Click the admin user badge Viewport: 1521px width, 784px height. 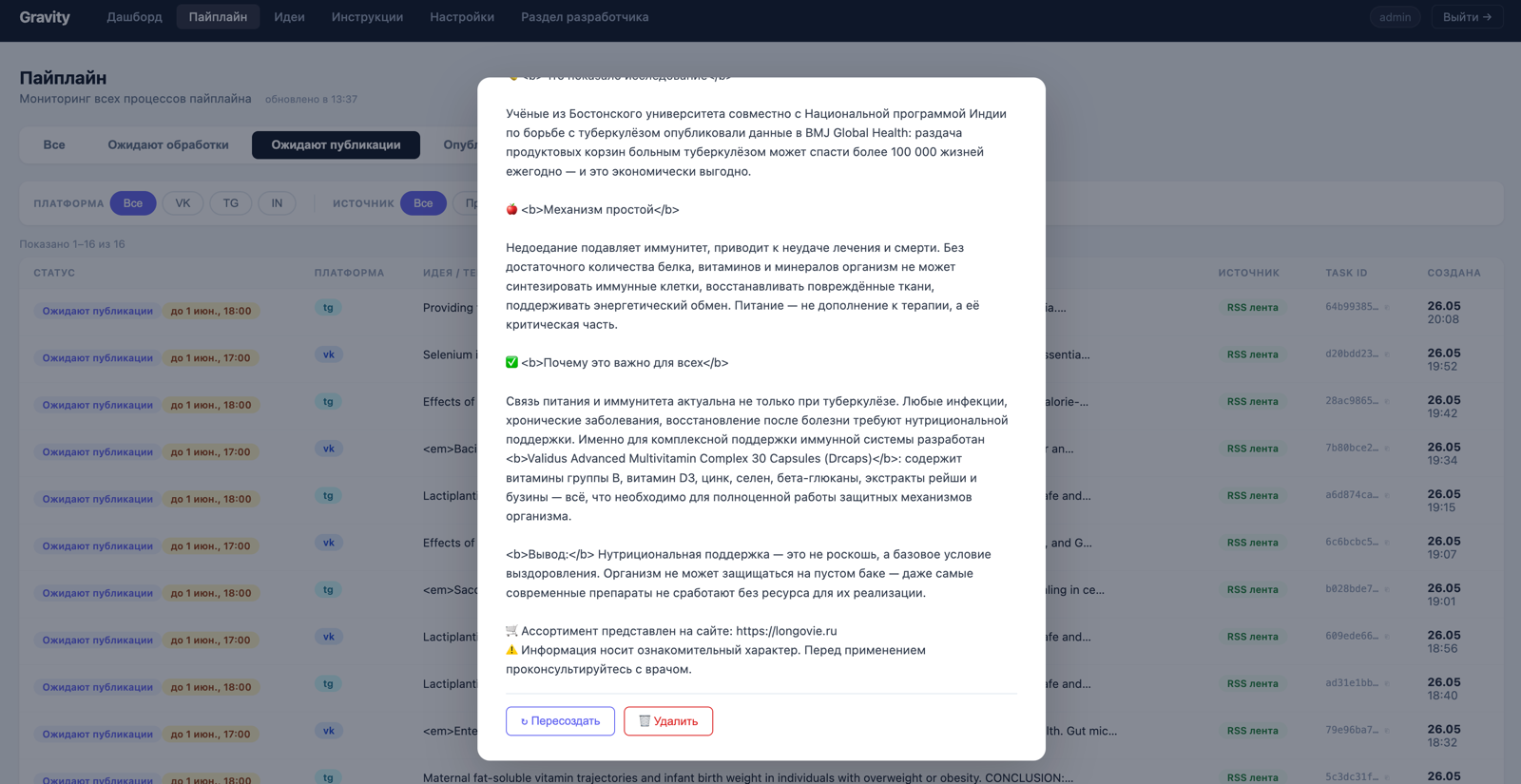(1395, 17)
